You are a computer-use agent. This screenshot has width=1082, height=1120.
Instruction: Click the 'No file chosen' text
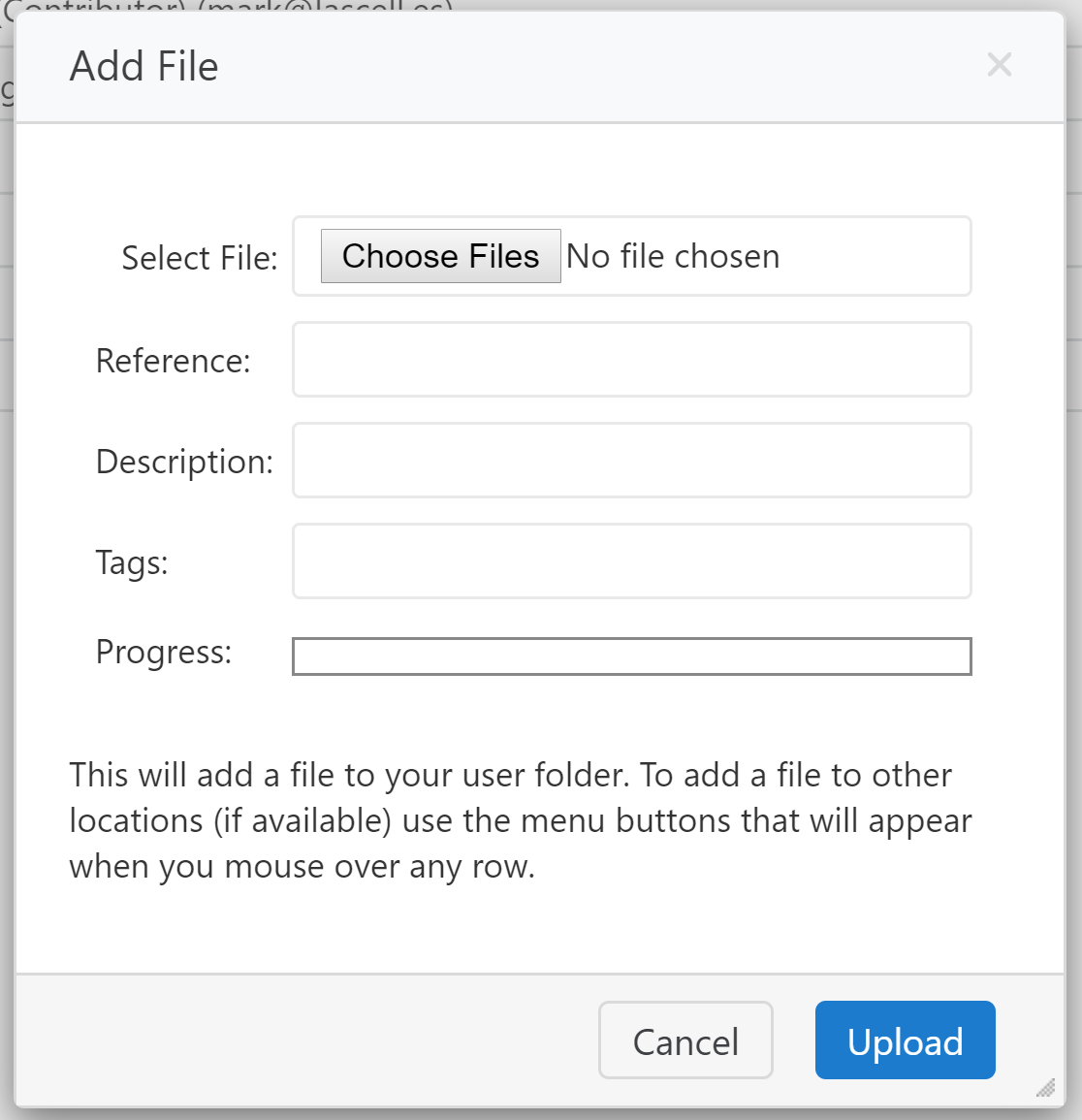click(673, 256)
